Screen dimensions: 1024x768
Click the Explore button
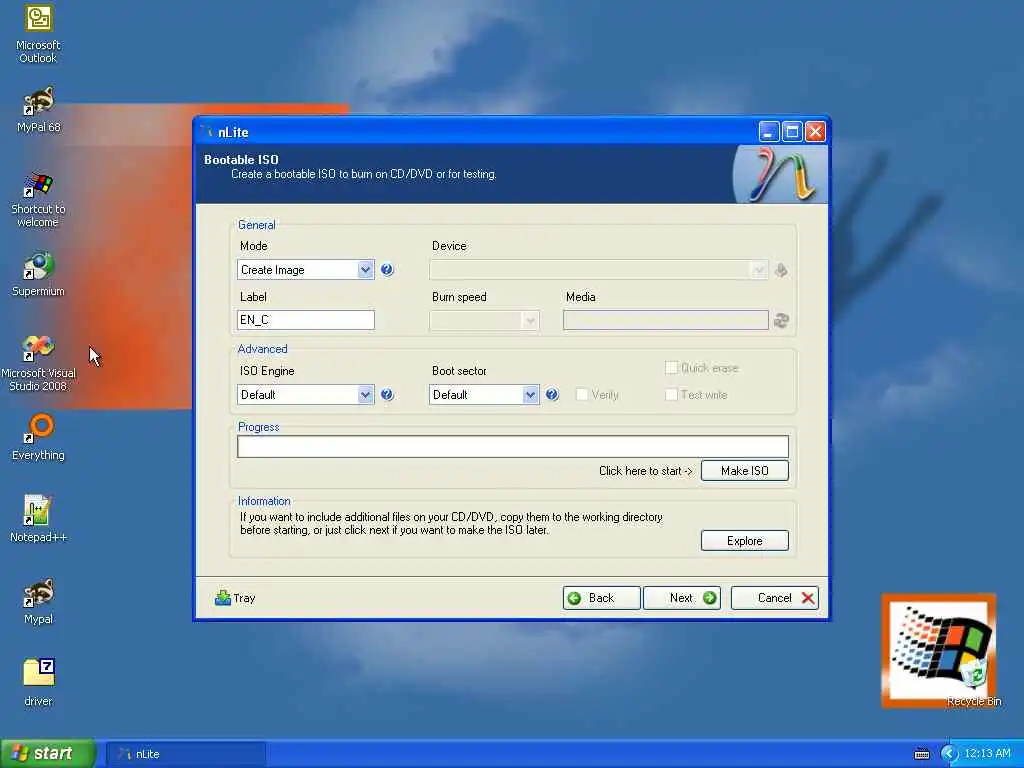point(744,541)
